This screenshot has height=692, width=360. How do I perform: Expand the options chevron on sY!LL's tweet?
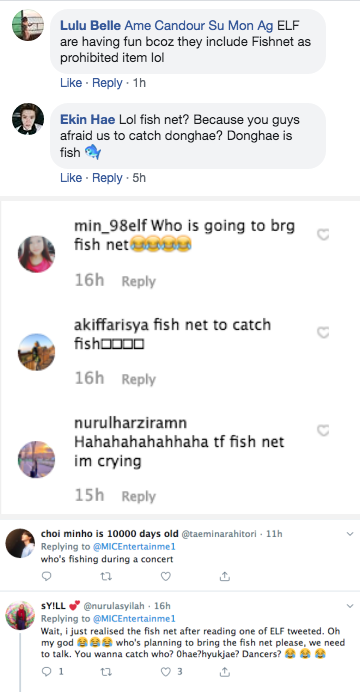(x=350, y=606)
